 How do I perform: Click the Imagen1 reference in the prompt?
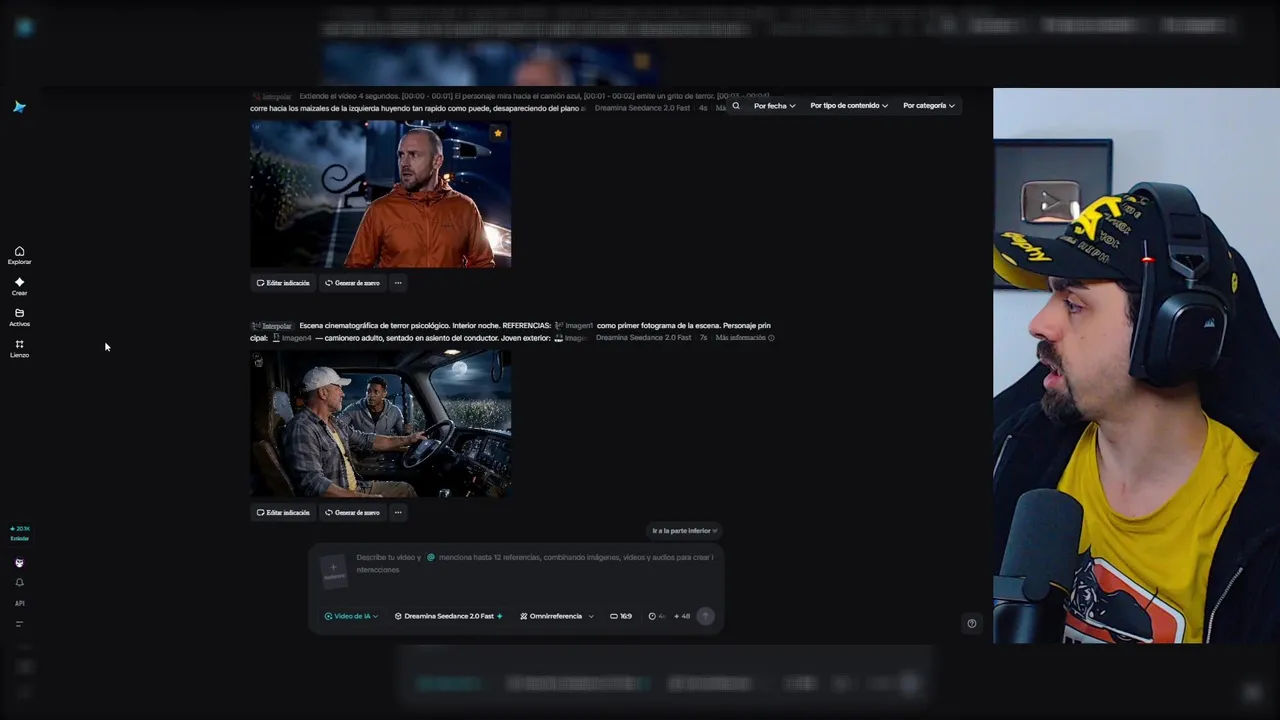[574, 326]
